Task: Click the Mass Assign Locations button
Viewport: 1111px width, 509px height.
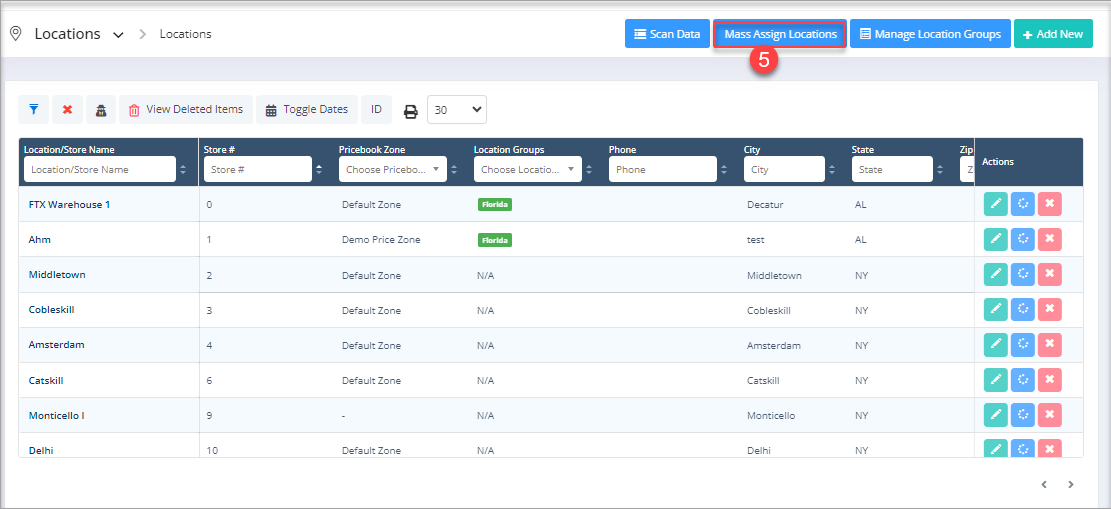Action: 780,34
